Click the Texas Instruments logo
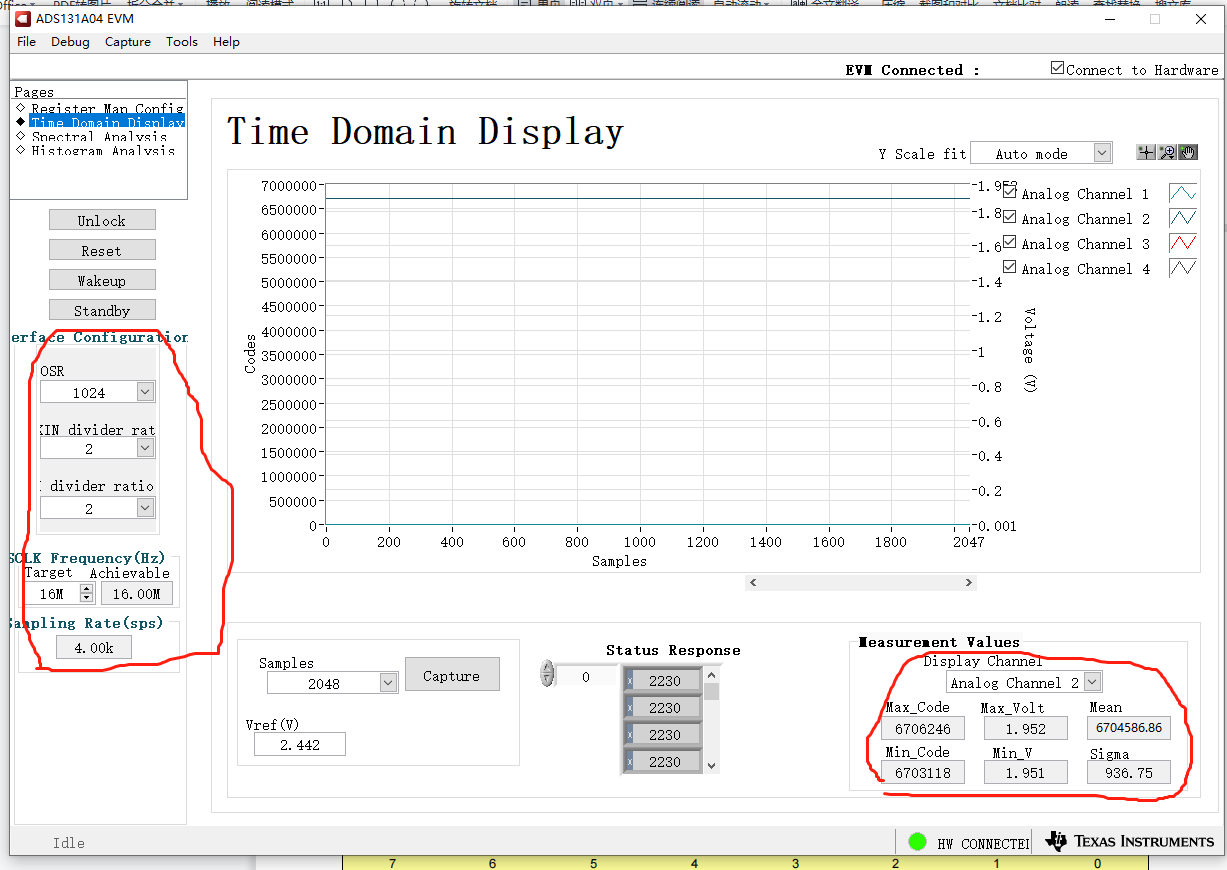Image resolution: width=1227 pixels, height=870 pixels. tap(1132, 841)
